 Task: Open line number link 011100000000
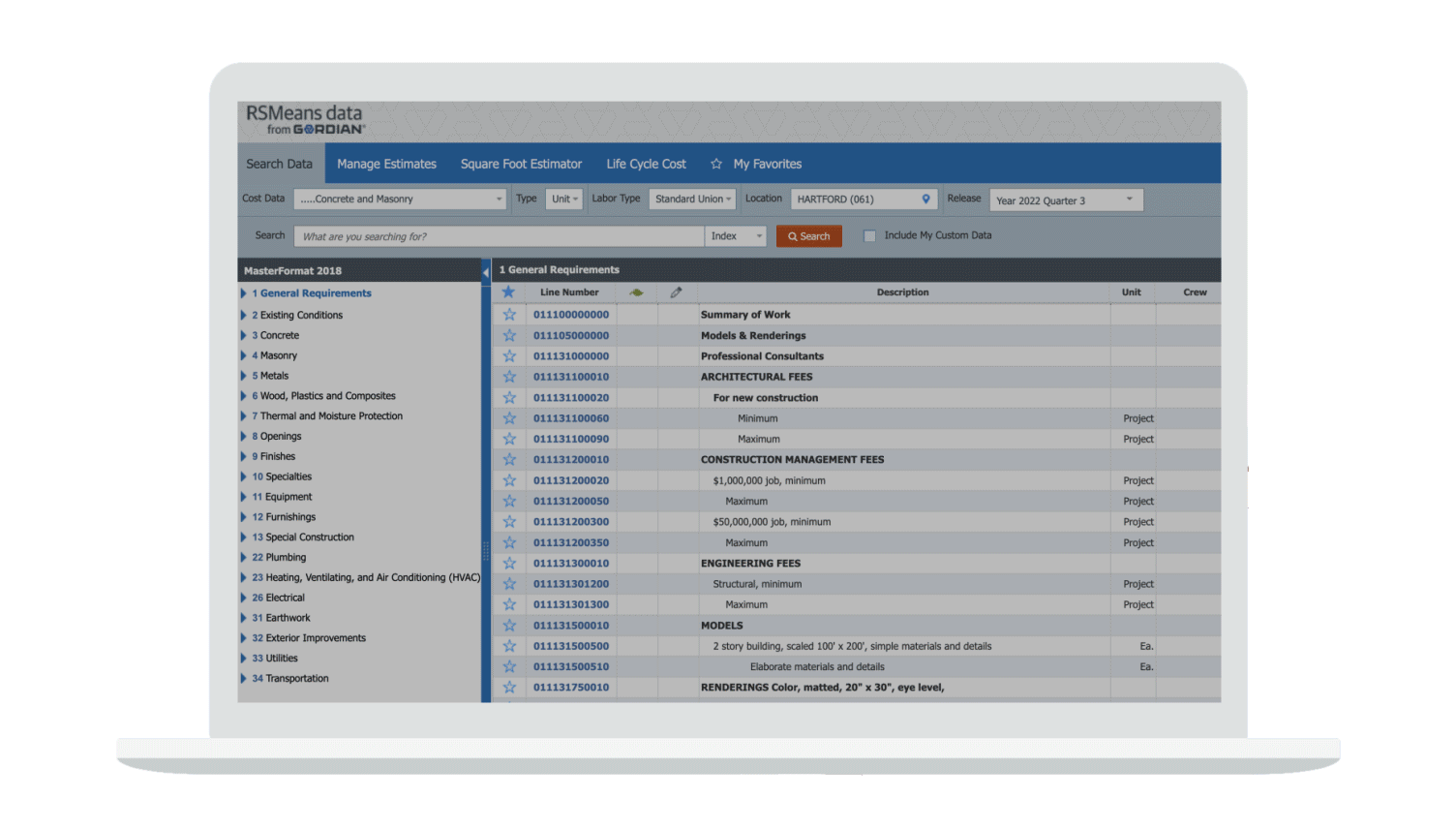tap(571, 315)
